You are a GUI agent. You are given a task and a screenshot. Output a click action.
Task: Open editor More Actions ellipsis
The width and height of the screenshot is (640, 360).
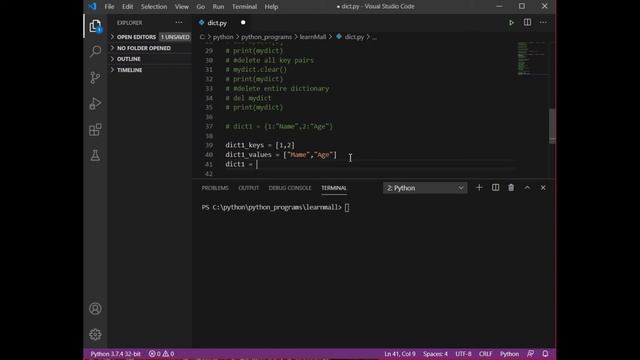coord(543,22)
